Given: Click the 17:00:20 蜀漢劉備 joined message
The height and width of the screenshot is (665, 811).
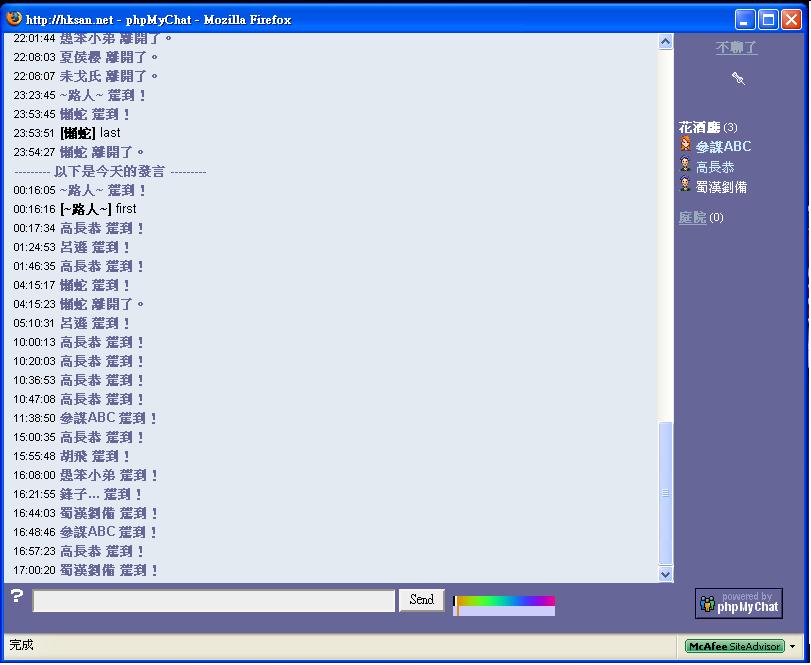Looking at the screenshot, I should pyautogui.click(x=85, y=570).
